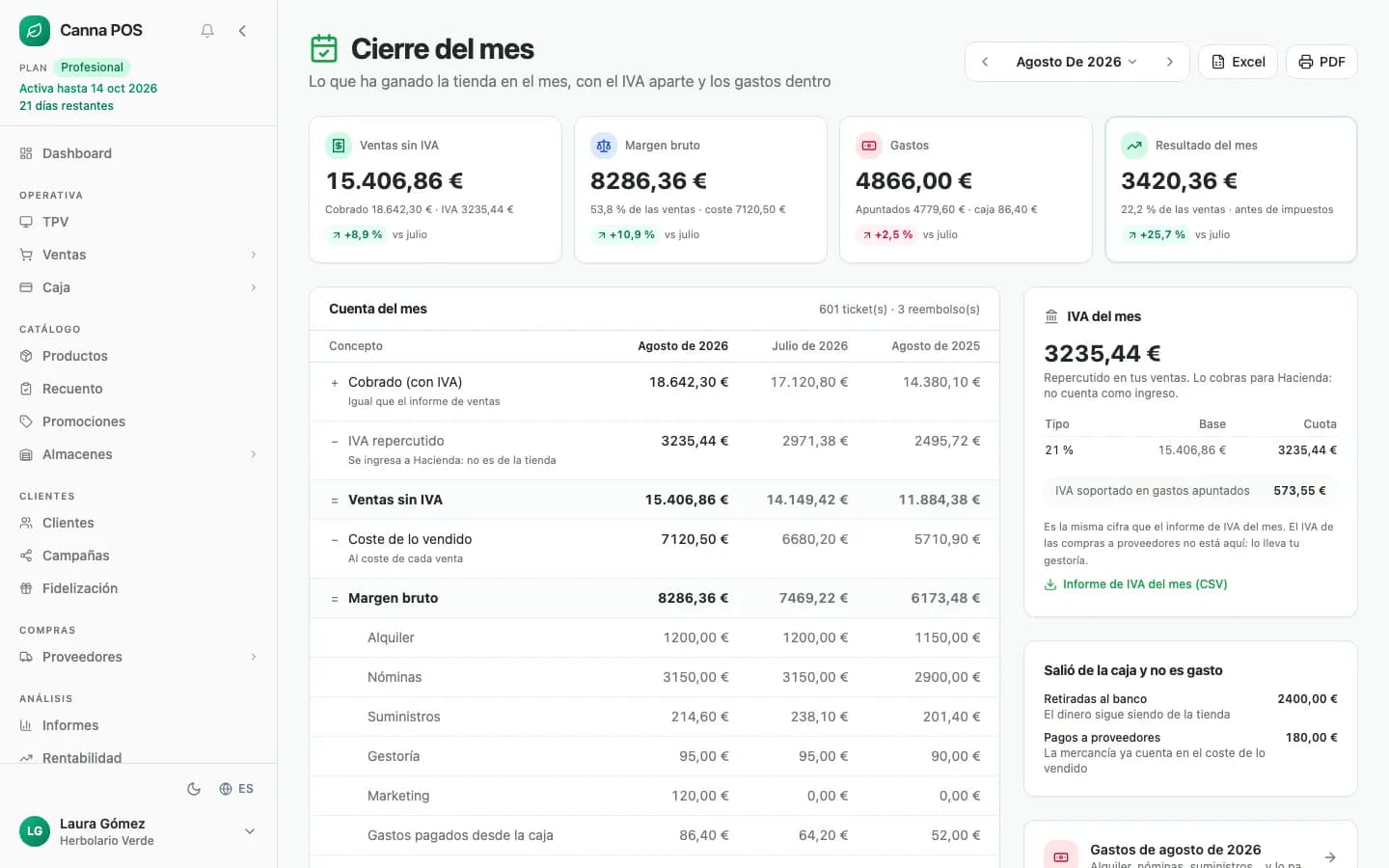Change language using the ES globe button
This screenshot has height=868, width=1389.
click(236, 789)
